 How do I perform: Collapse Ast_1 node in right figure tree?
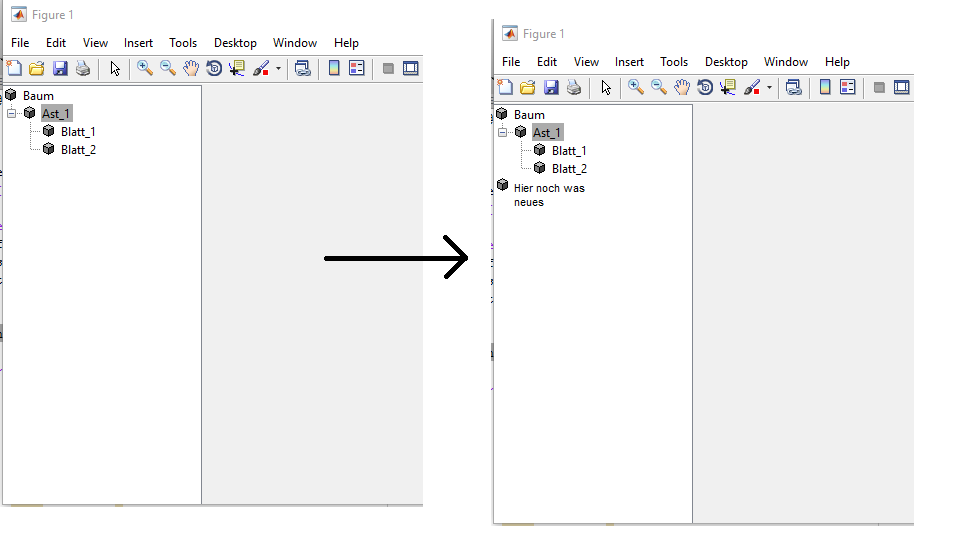(503, 132)
